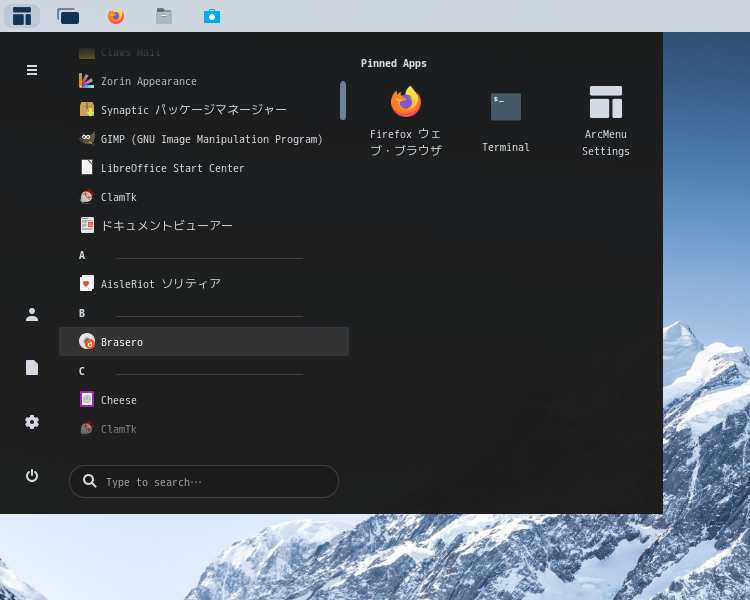Click the Terminal label under pinned apps
The width and height of the screenshot is (750, 600).
(x=506, y=147)
